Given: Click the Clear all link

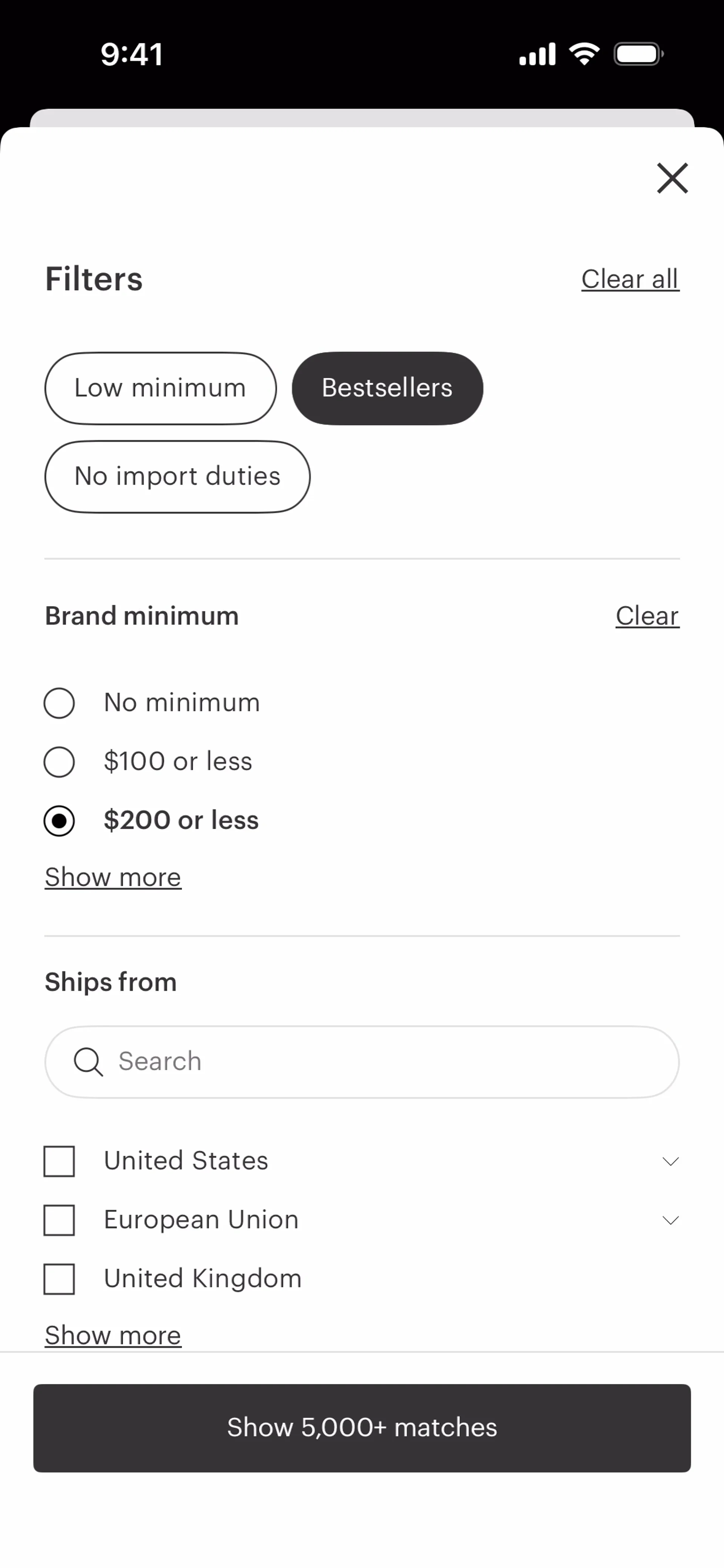Looking at the screenshot, I should pyautogui.click(x=630, y=279).
